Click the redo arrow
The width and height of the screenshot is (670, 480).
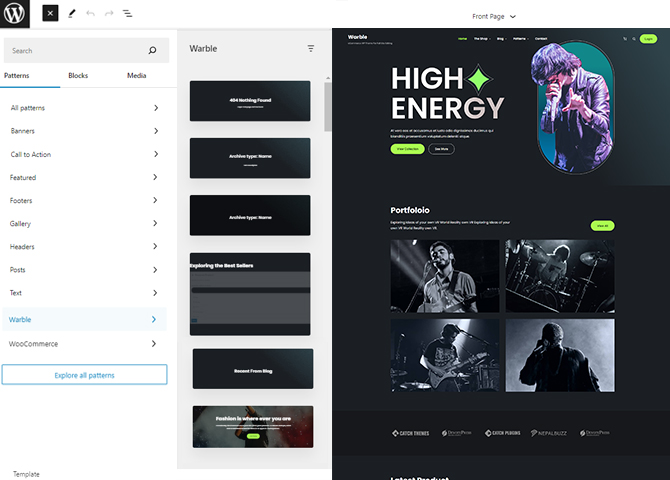109,14
